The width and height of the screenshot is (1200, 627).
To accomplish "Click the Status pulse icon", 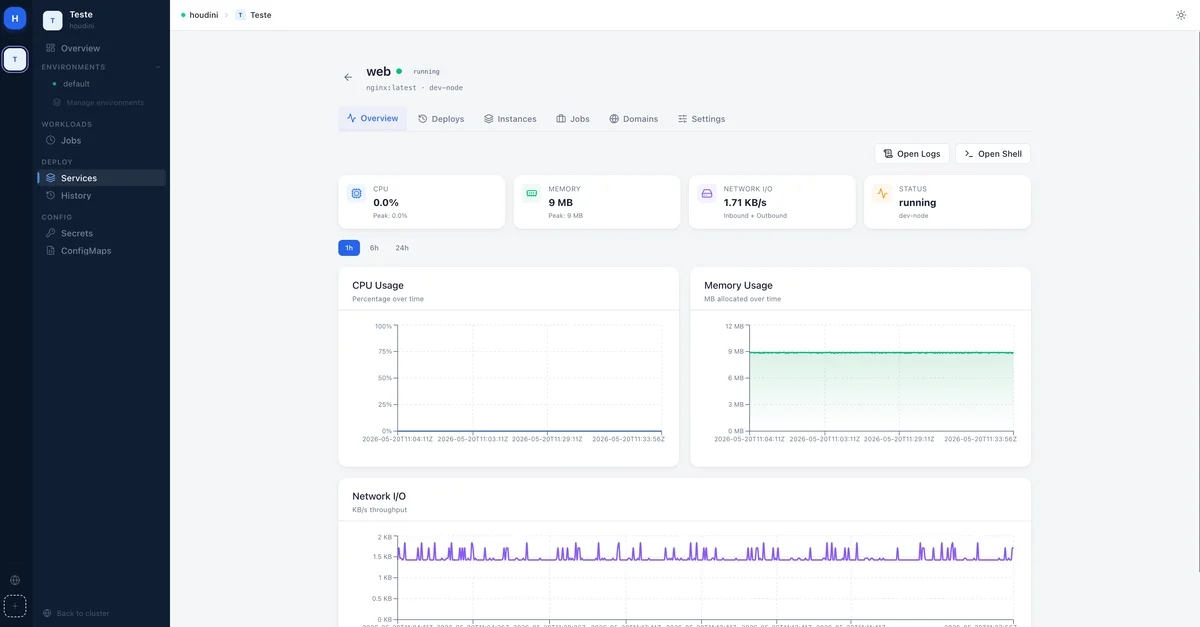I will click(x=881, y=193).
